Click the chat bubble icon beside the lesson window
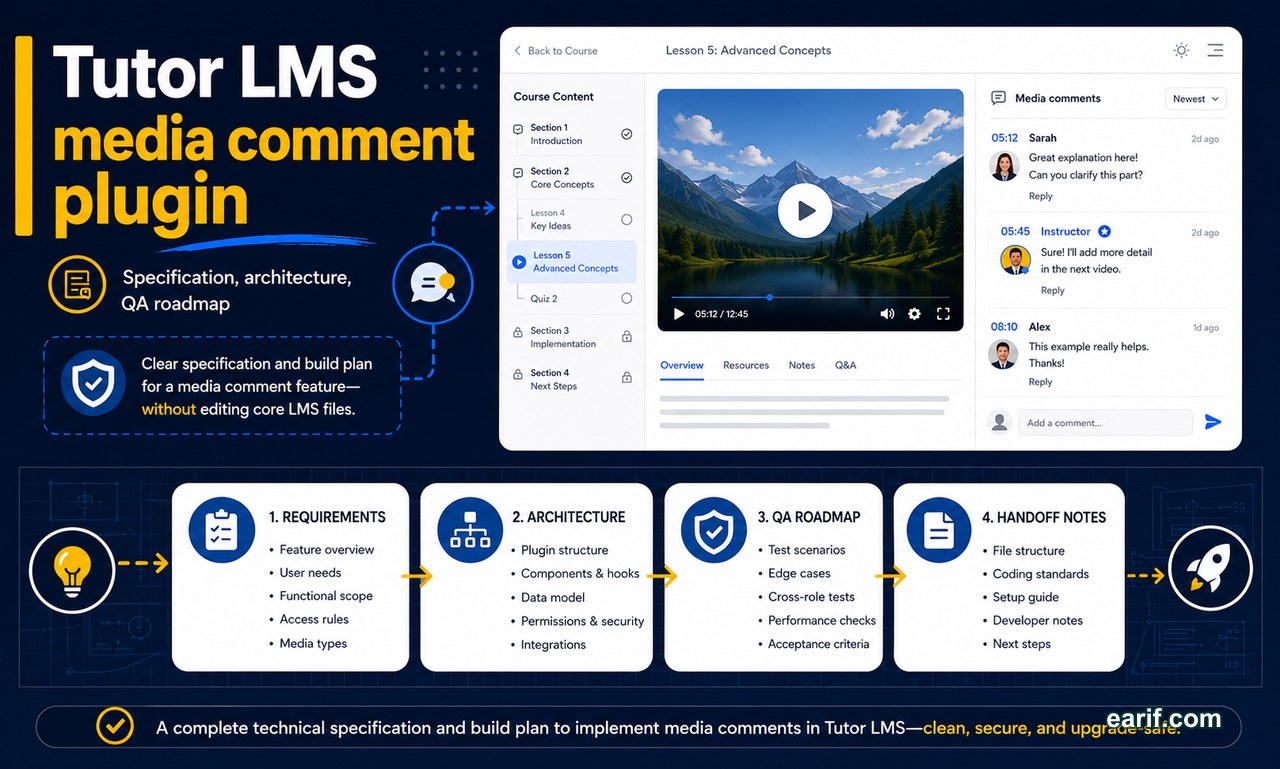The image size is (1280, 769). click(x=431, y=283)
